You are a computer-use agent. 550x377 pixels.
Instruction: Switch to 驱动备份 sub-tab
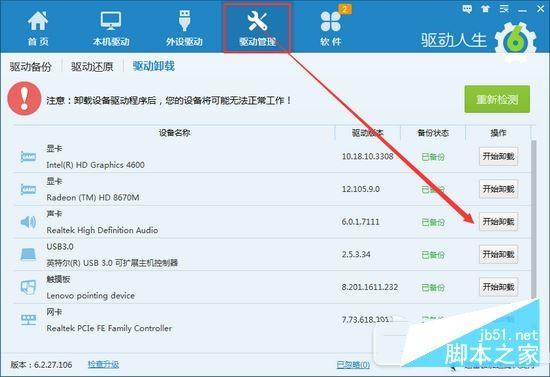pos(31,66)
